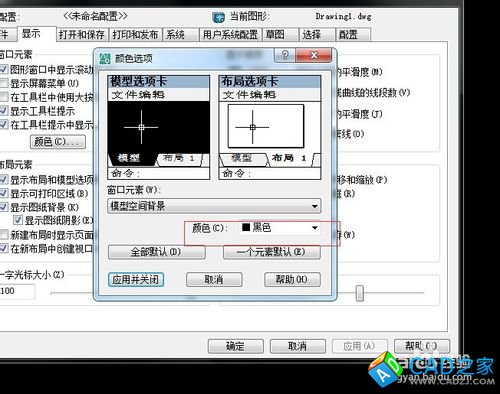Viewport: 500px width, 394px height.
Task: Toggle 显示图纸阴影 checkbox
Action: 18,220
